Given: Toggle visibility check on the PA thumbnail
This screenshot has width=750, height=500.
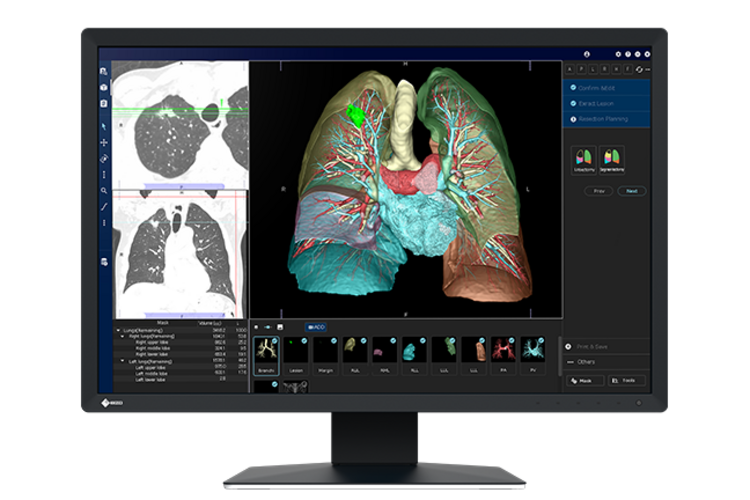Looking at the screenshot, I should (512, 341).
